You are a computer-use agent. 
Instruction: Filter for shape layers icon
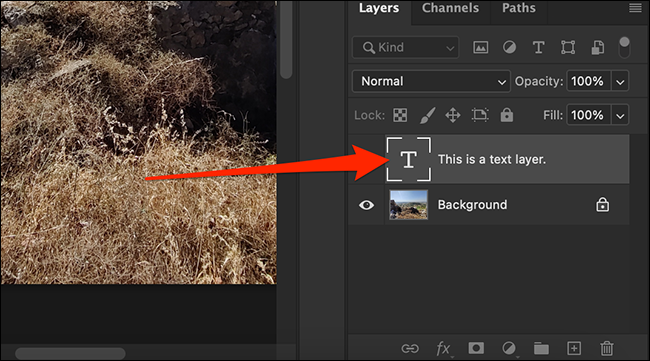coord(568,48)
